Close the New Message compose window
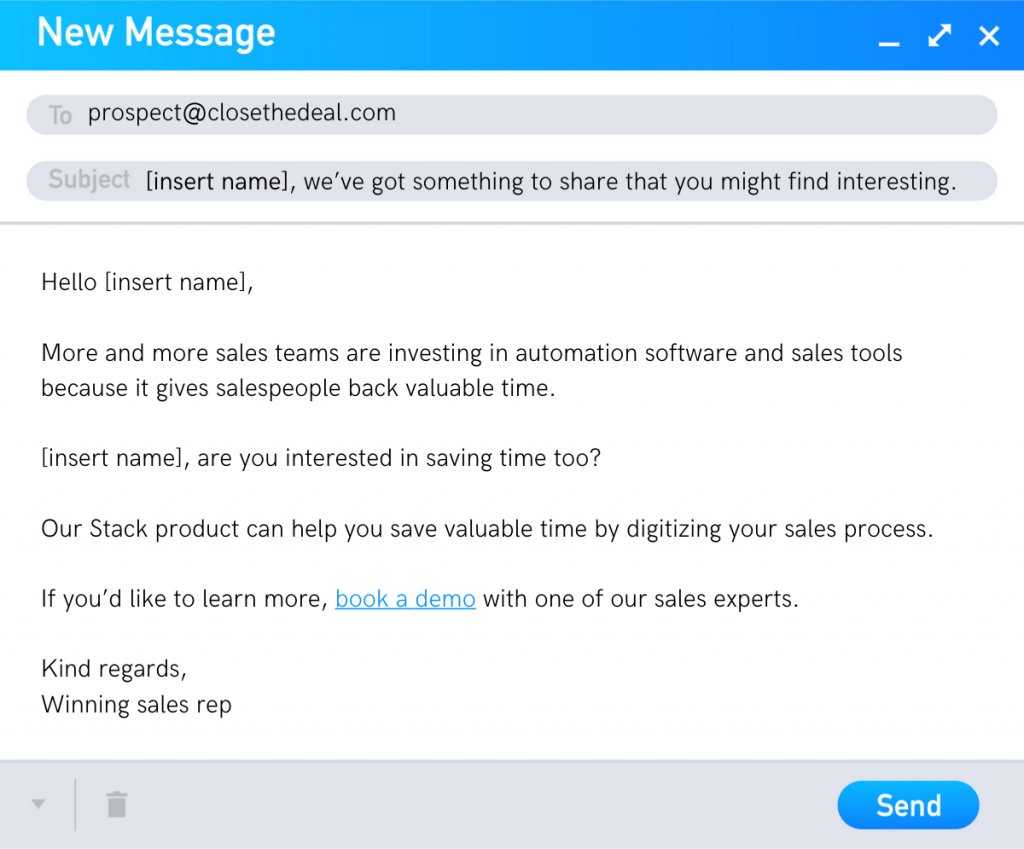 (988, 35)
